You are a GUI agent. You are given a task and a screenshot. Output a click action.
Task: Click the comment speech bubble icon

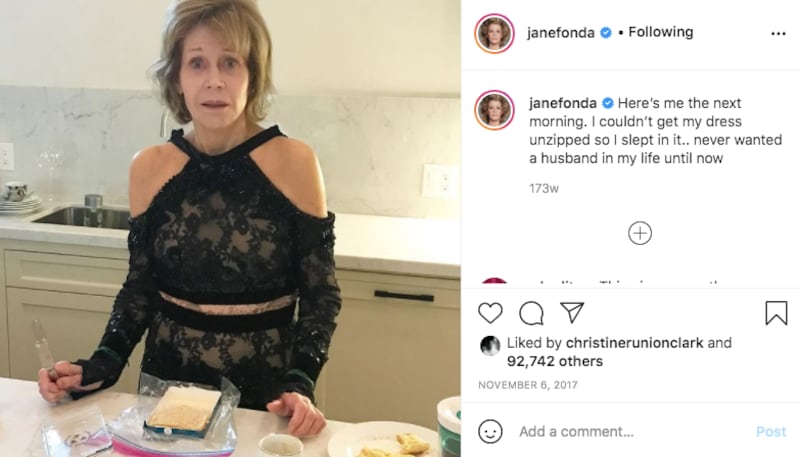(x=531, y=313)
